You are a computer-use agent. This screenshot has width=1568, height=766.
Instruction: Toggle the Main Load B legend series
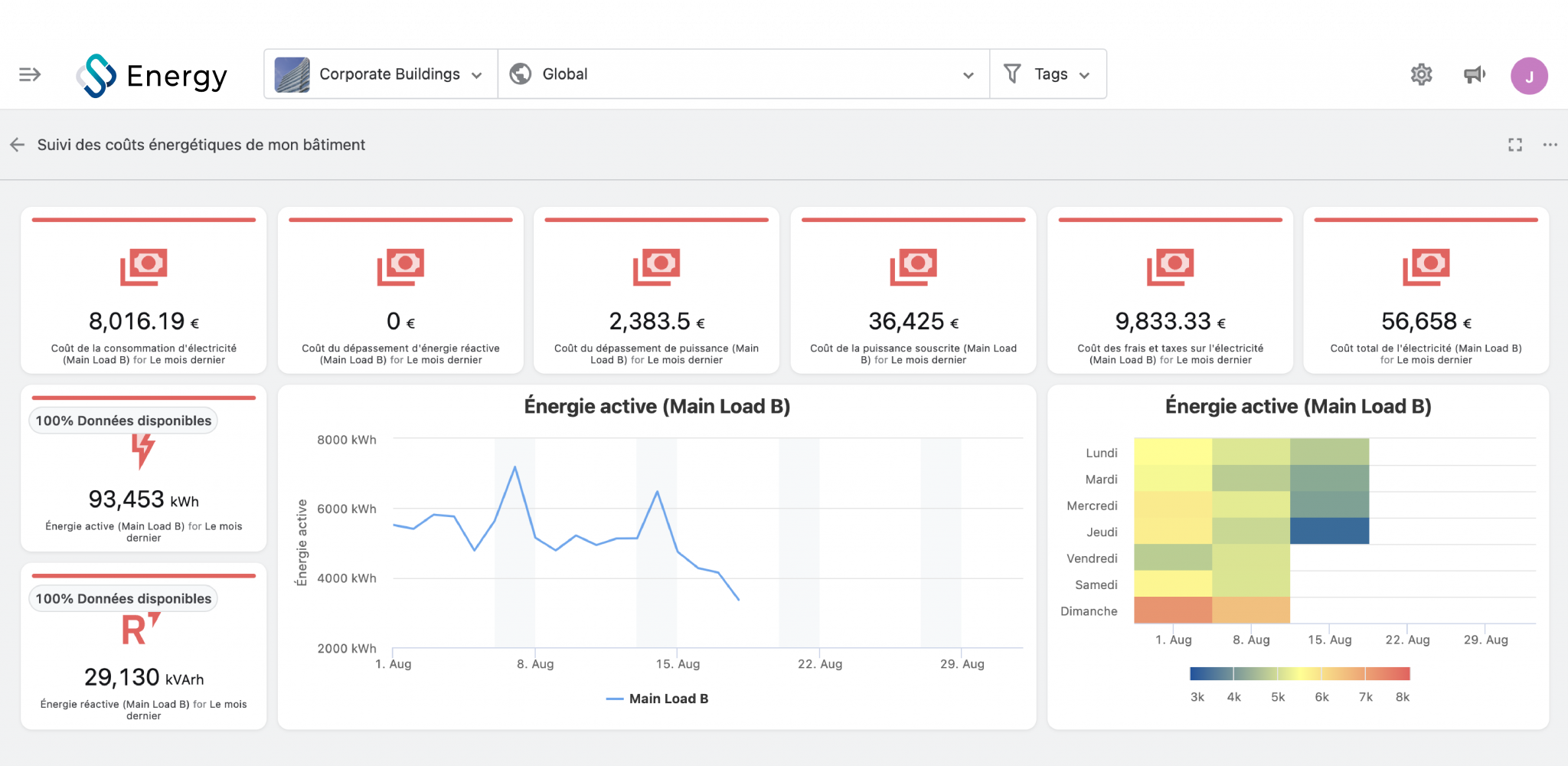[x=657, y=699]
